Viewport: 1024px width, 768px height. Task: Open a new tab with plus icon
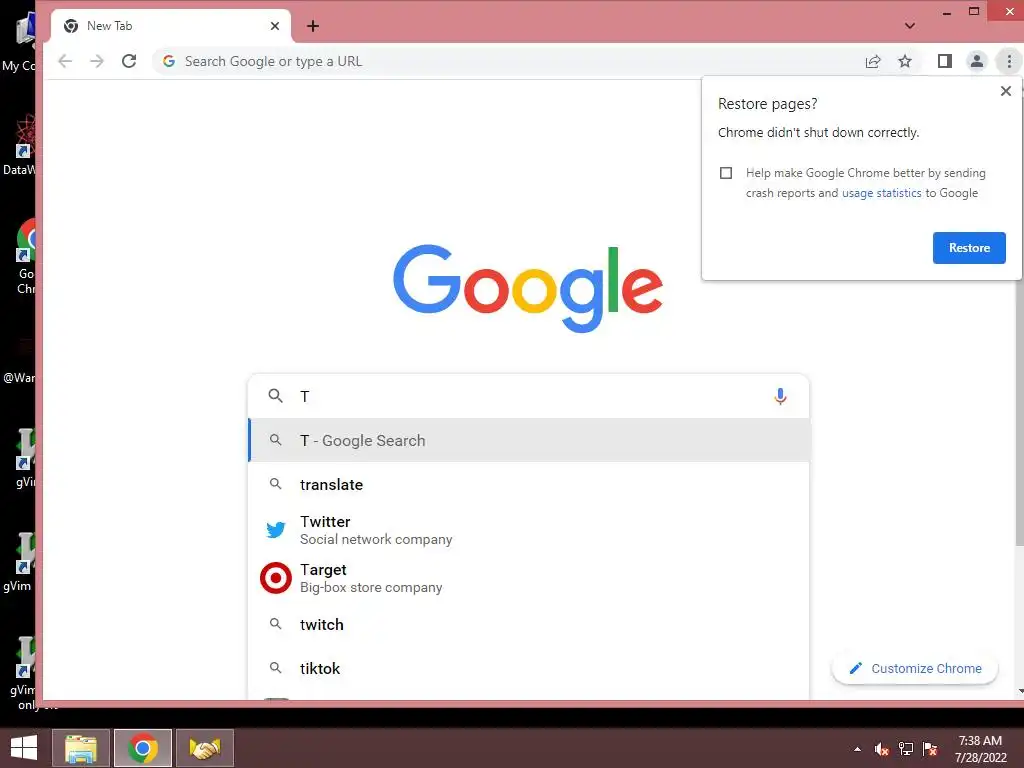313,26
